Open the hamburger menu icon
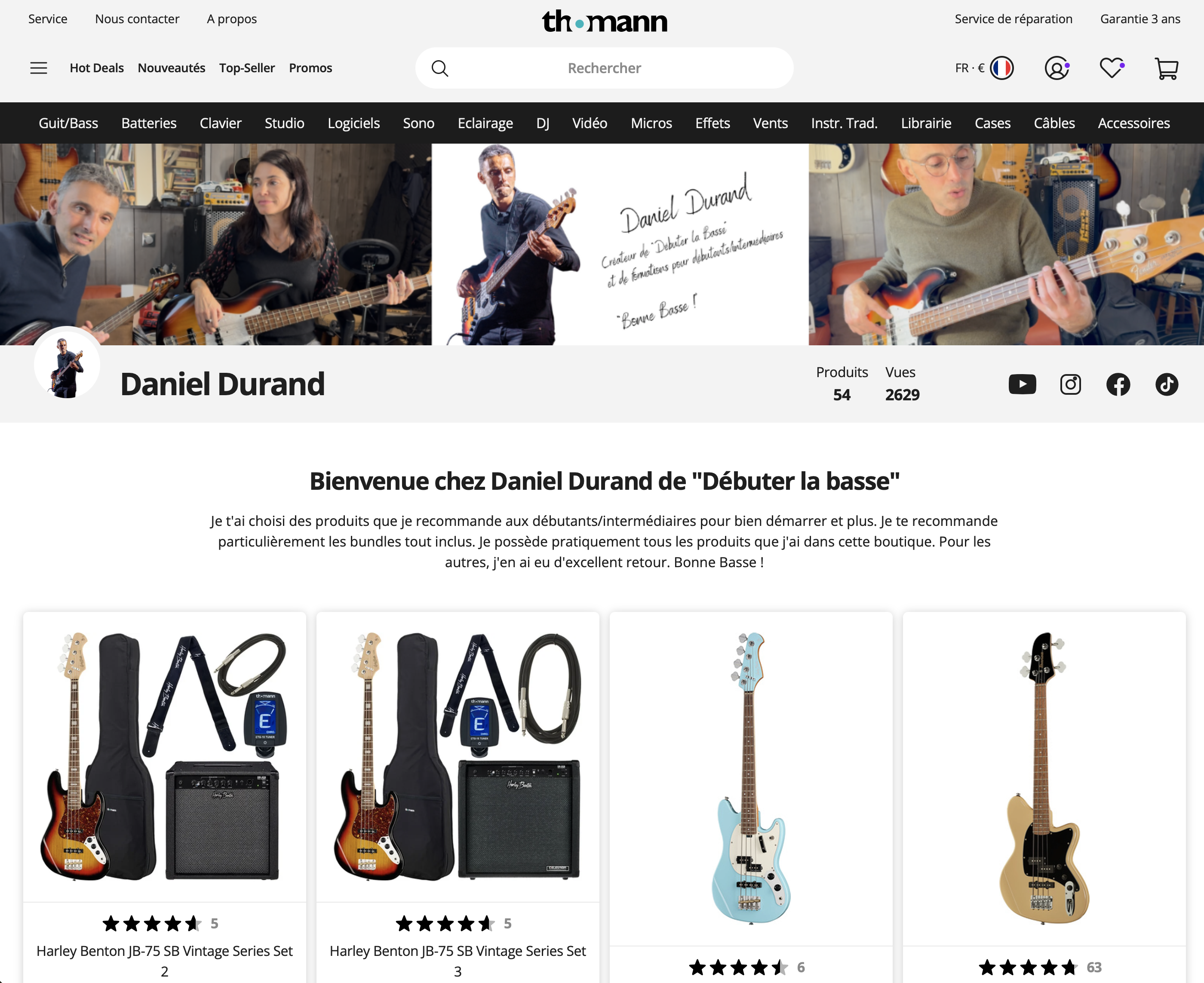Image resolution: width=1204 pixels, height=983 pixels. click(x=39, y=68)
